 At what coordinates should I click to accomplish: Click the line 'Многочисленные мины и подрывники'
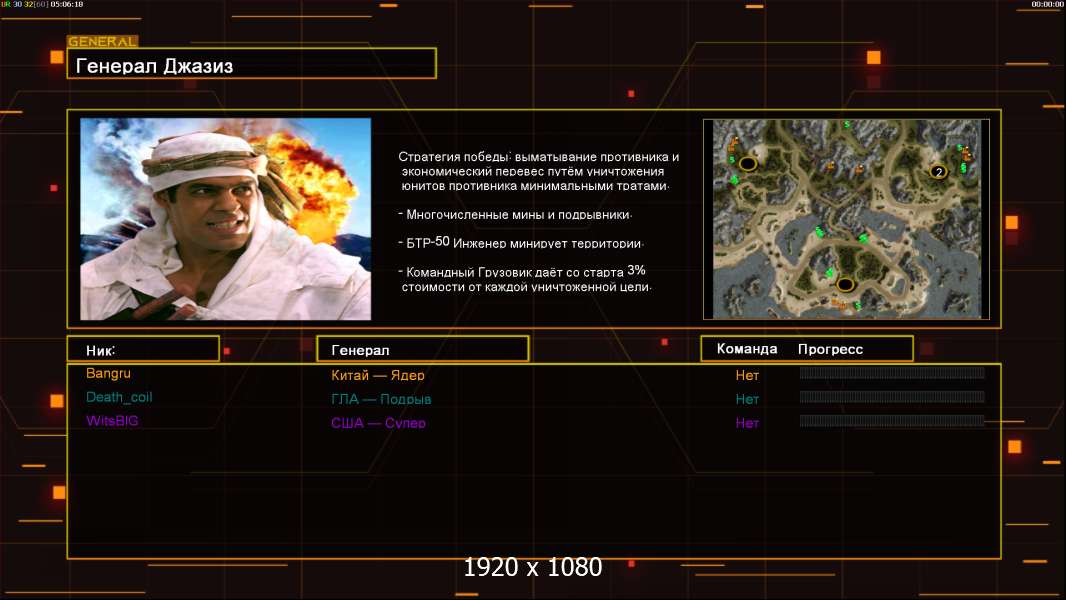pyautogui.click(x=515, y=215)
